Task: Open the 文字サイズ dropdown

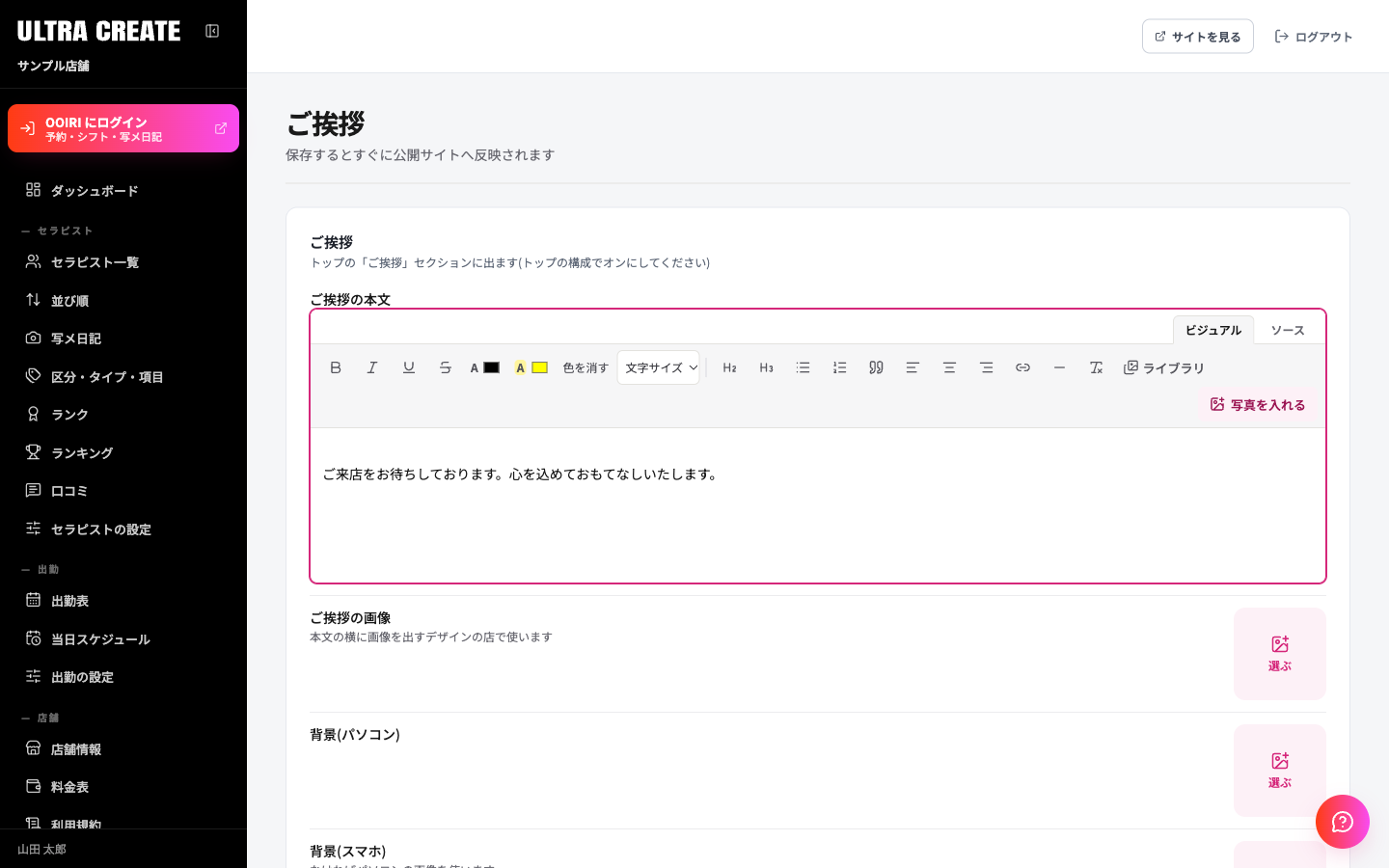Action: (659, 367)
